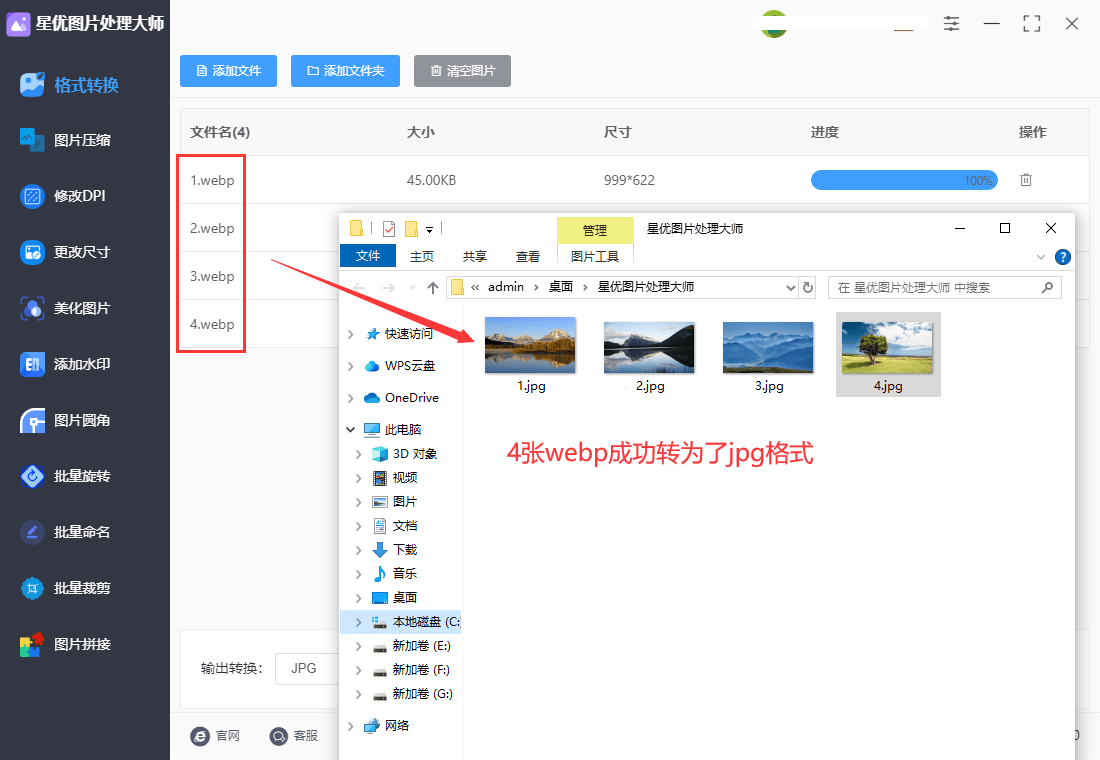The height and width of the screenshot is (760, 1100).
Task: Switch to the 查看 tab in Explorer
Action: click(527, 256)
